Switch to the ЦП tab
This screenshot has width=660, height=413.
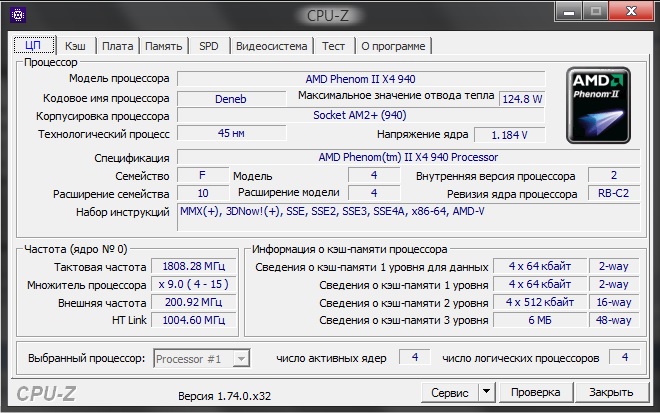[34, 45]
